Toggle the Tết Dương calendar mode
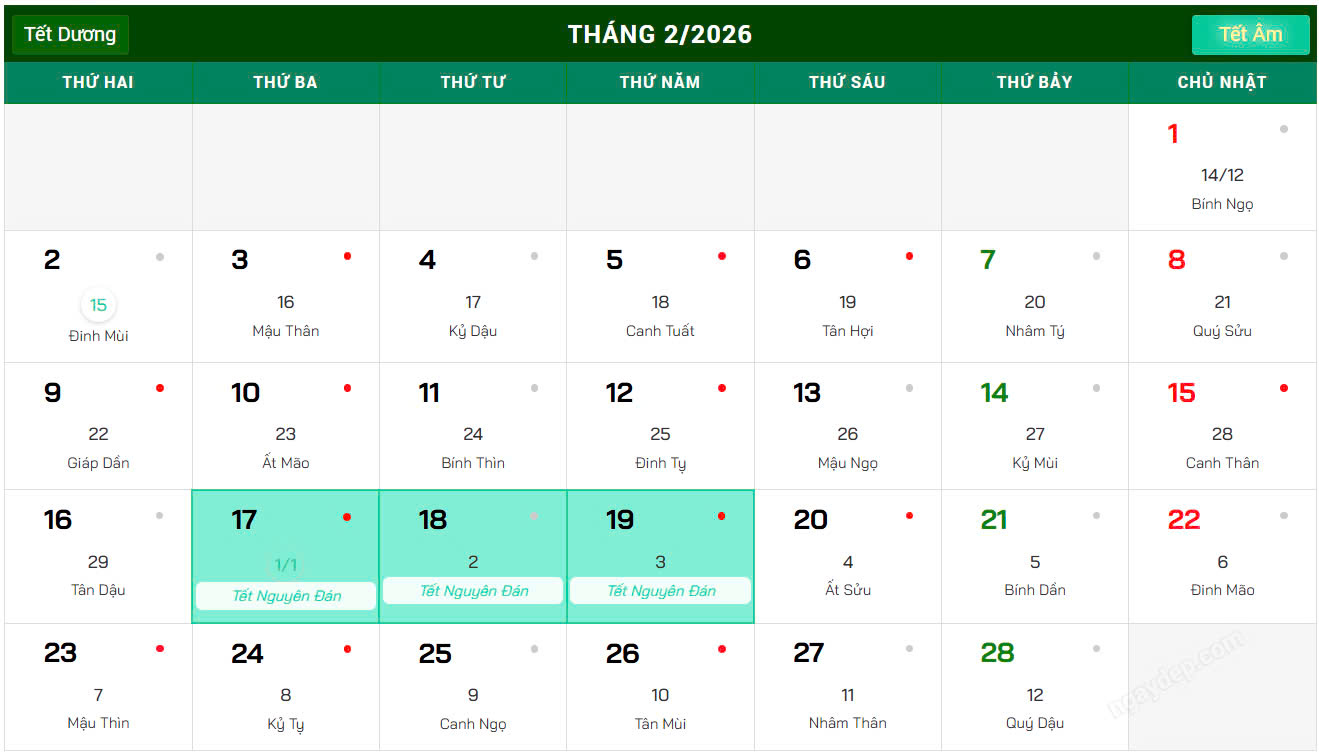 pos(70,33)
